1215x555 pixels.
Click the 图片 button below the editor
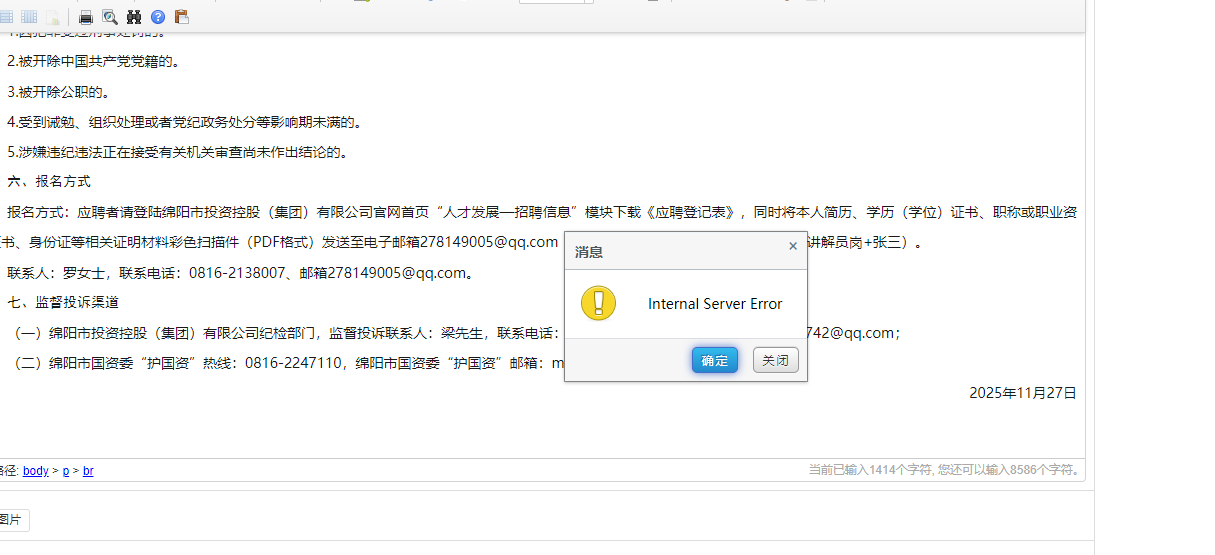[11, 519]
